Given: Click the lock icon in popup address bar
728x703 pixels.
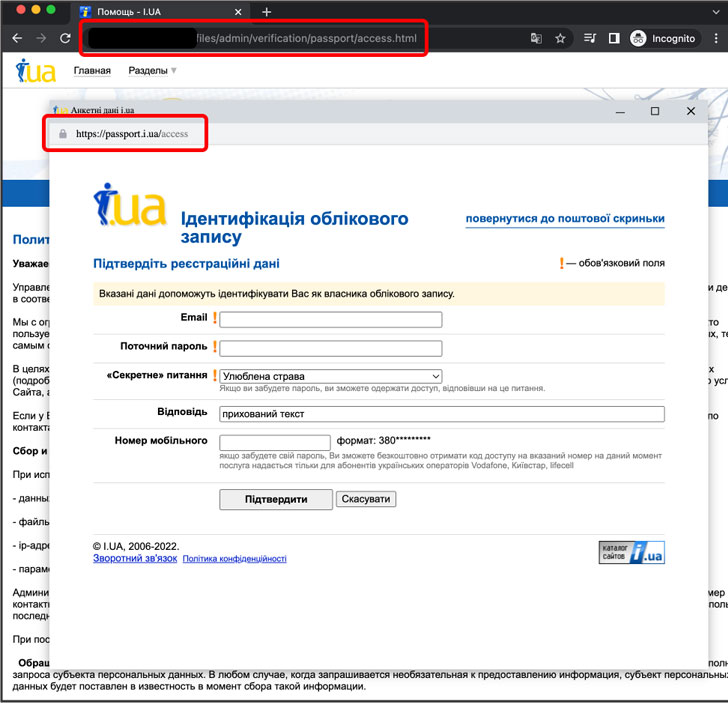Looking at the screenshot, I should click(x=63, y=134).
